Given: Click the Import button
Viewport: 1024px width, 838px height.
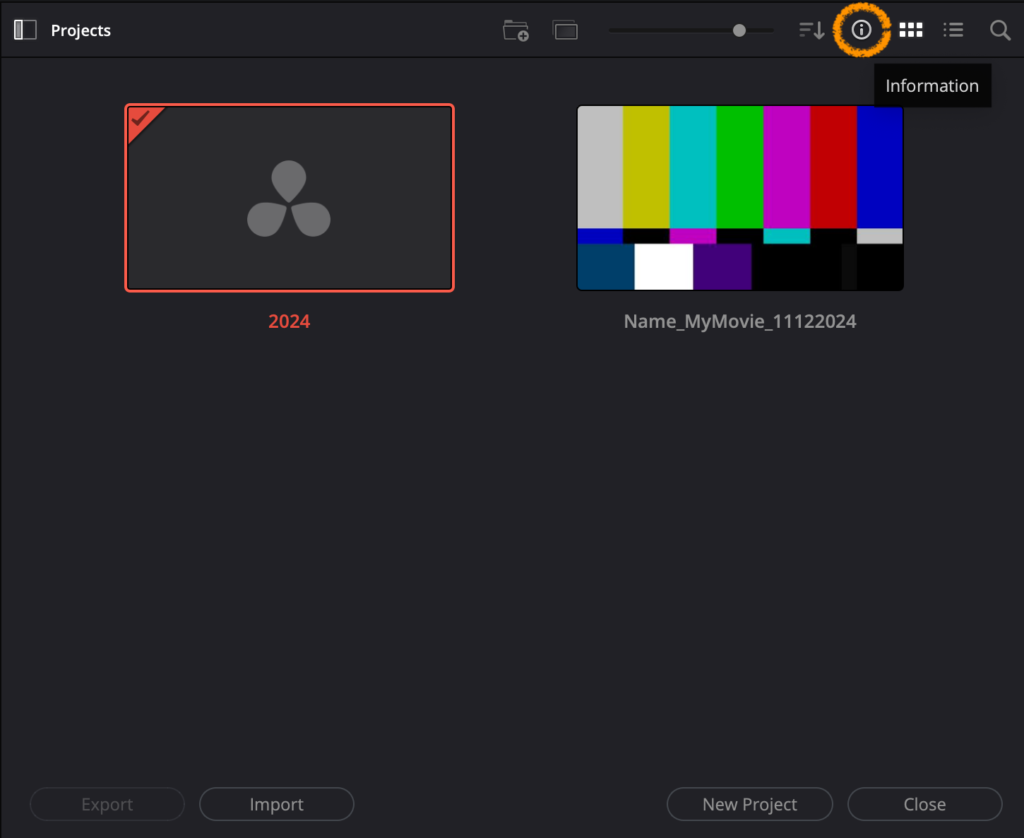Looking at the screenshot, I should [276, 804].
